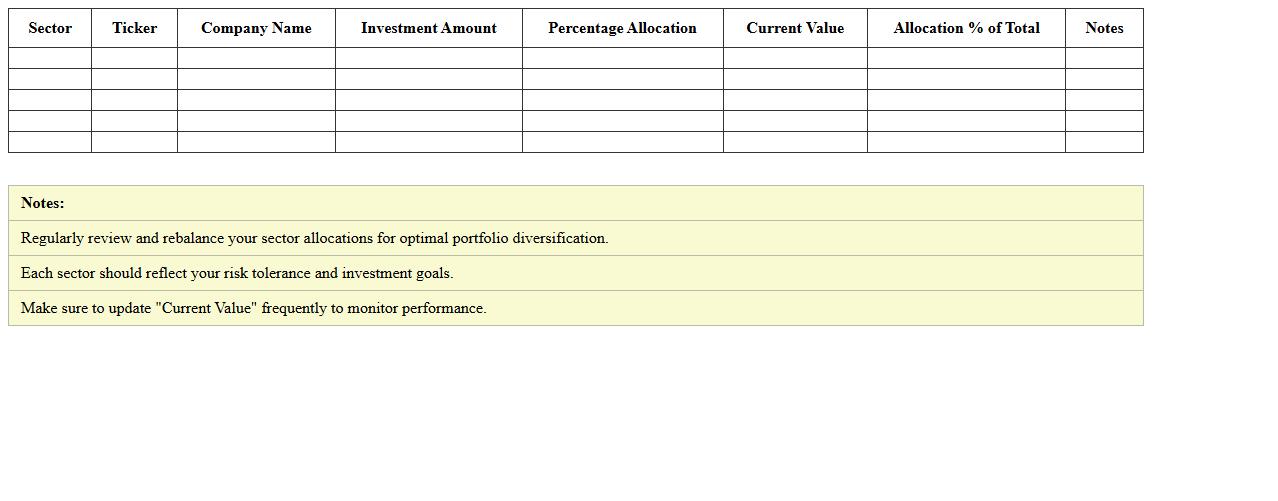The height and width of the screenshot is (501, 1278).
Task: Click first empty cell under Current Value
Action: (795, 58)
